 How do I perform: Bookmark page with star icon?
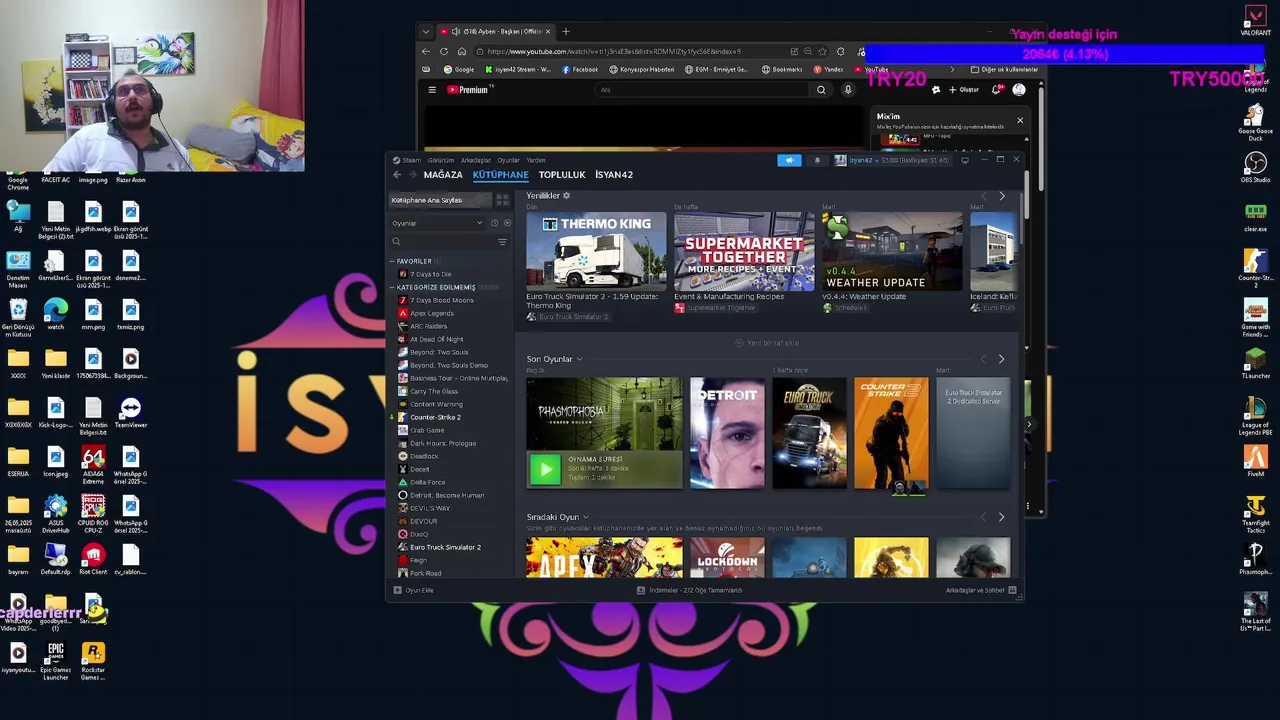coord(823,52)
